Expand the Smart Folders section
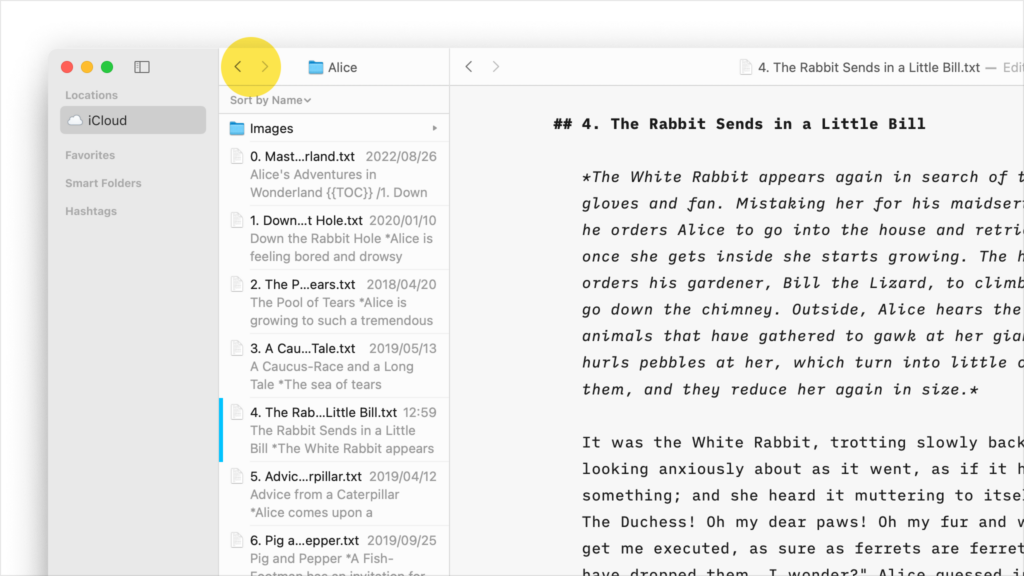This screenshot has width=1024, height=576. click(x=103, y=183)
